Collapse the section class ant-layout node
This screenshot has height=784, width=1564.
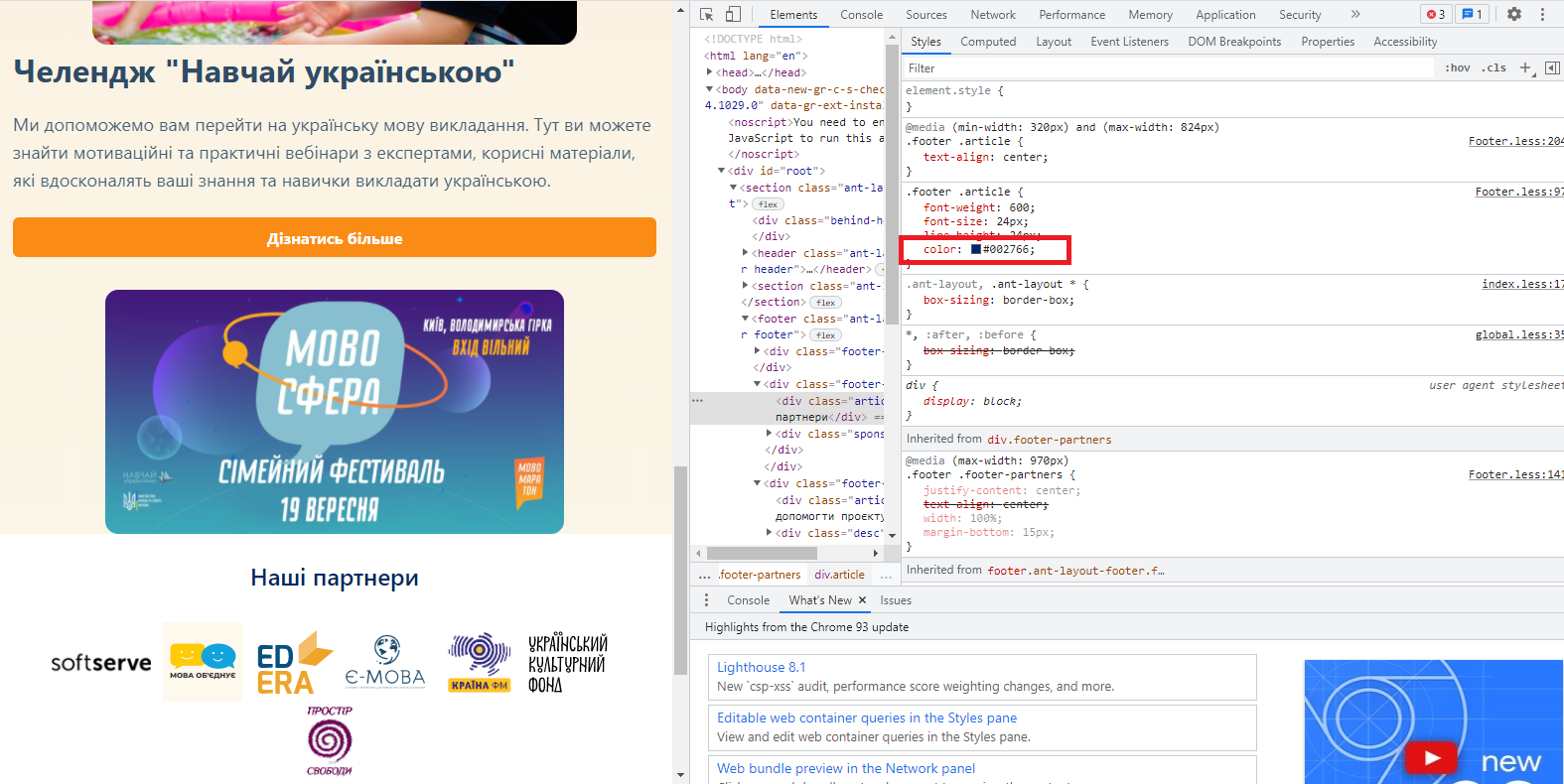pos(734,188)
